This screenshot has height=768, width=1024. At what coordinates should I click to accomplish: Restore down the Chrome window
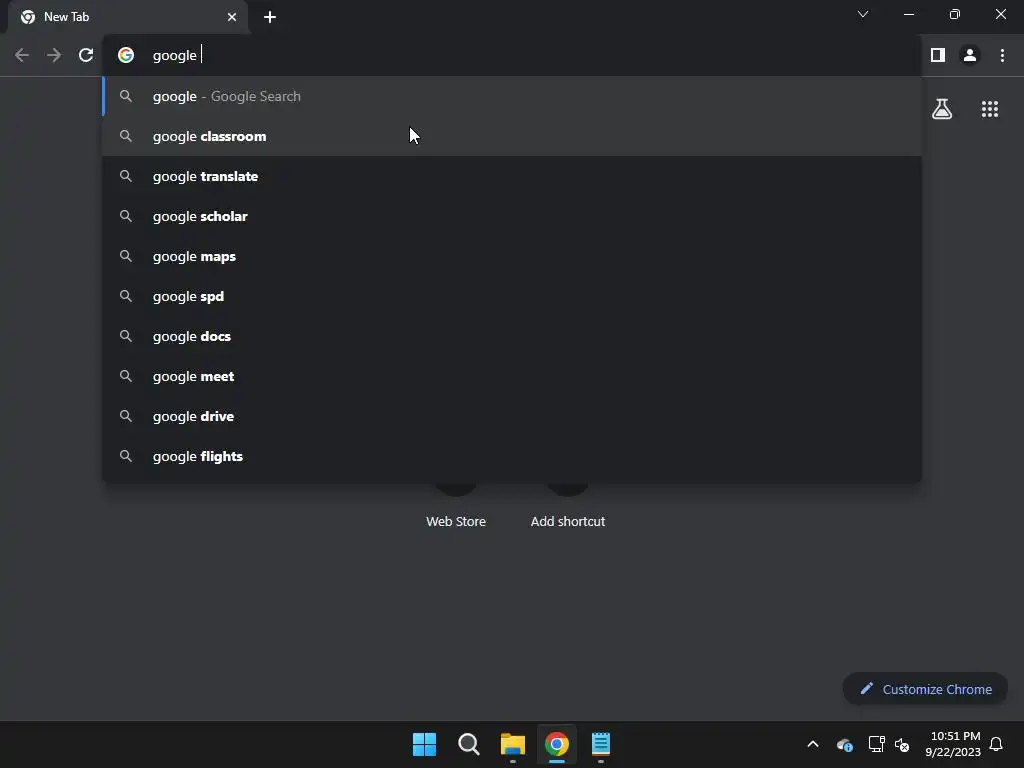[955, 14]
